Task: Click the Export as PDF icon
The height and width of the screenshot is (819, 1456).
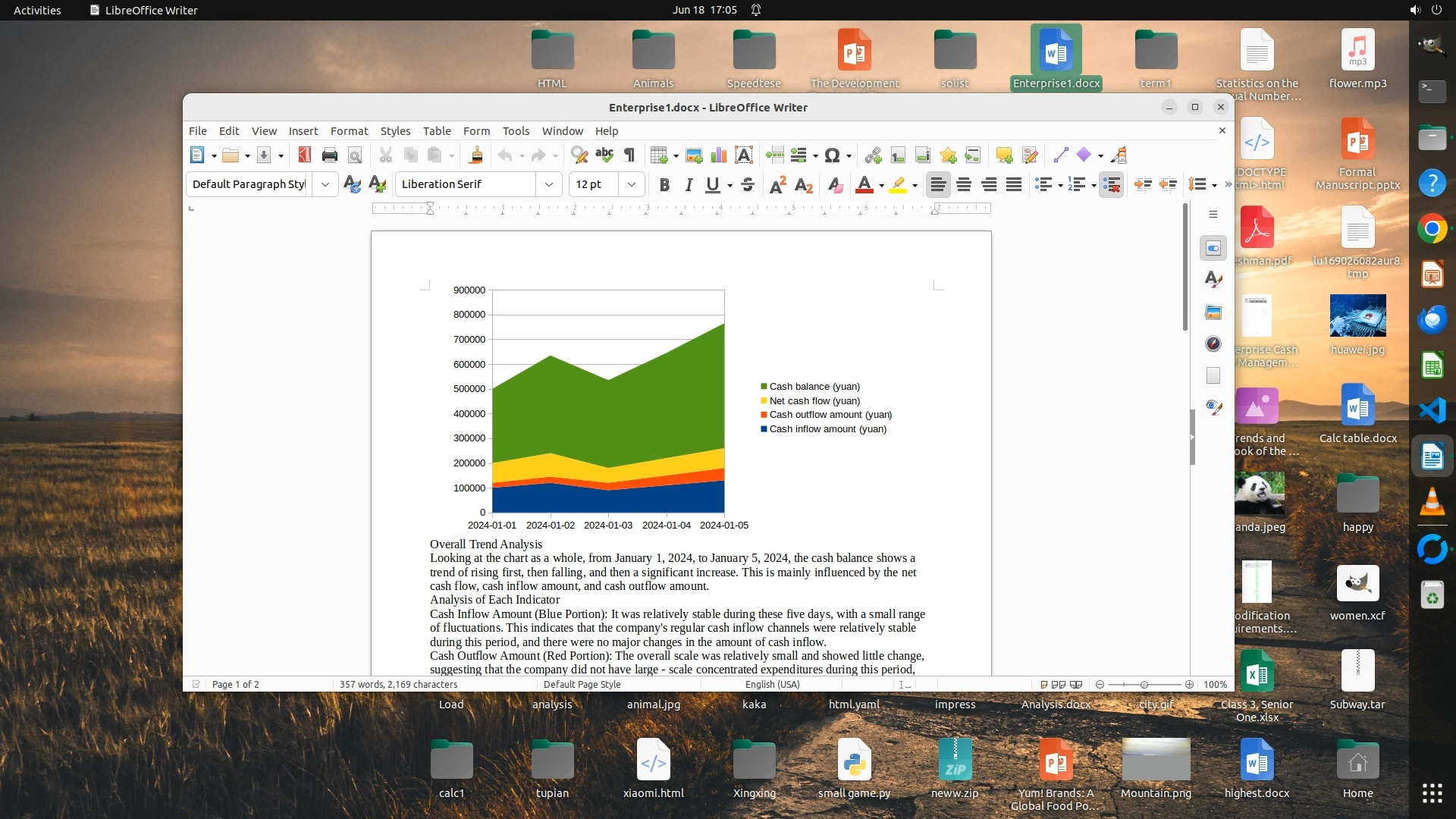Action: [x=304, y=155]
